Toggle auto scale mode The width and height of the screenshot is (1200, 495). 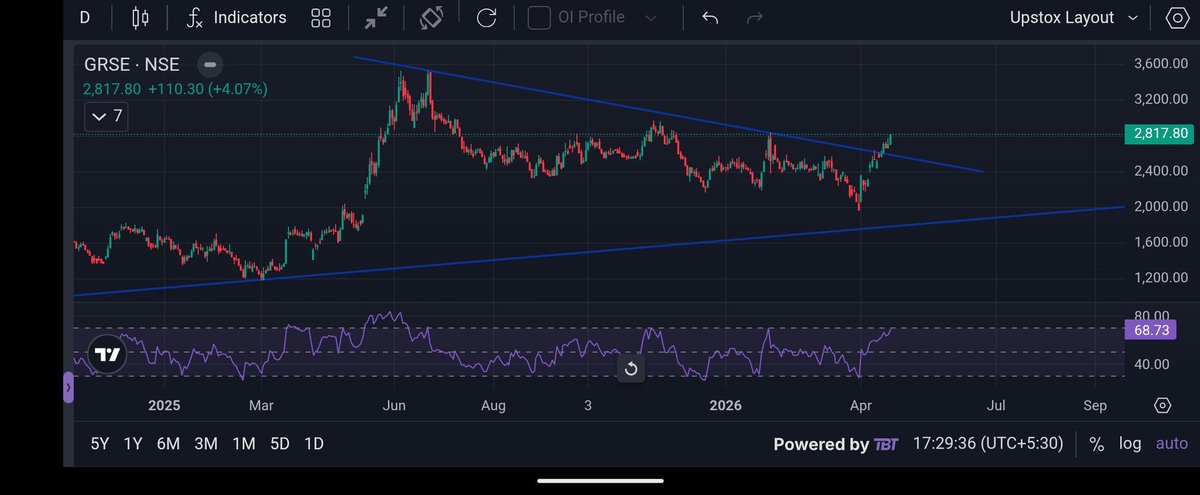click(x=1172, y=444)
